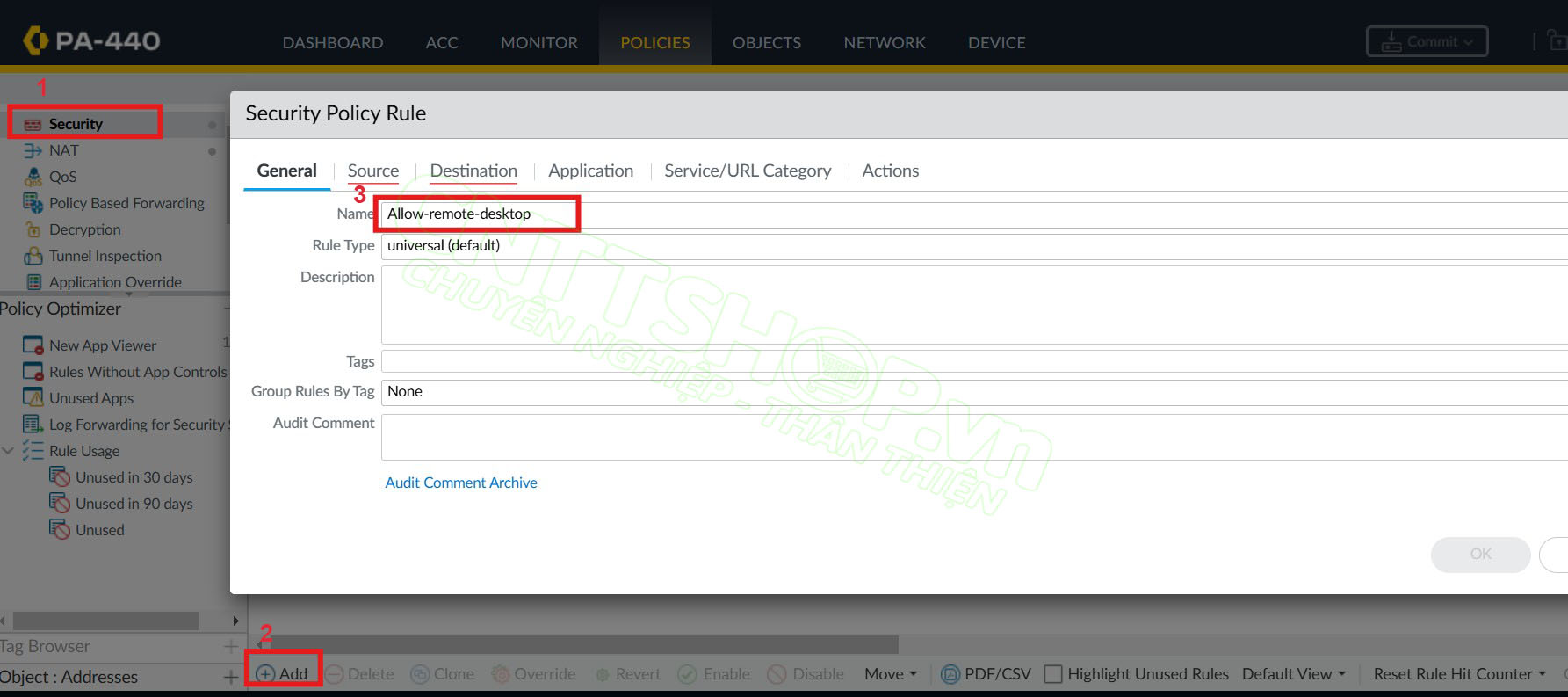This screenshot has width=1568, height=697.
Task: Switch to the Source tab
Action: [372, 171]
